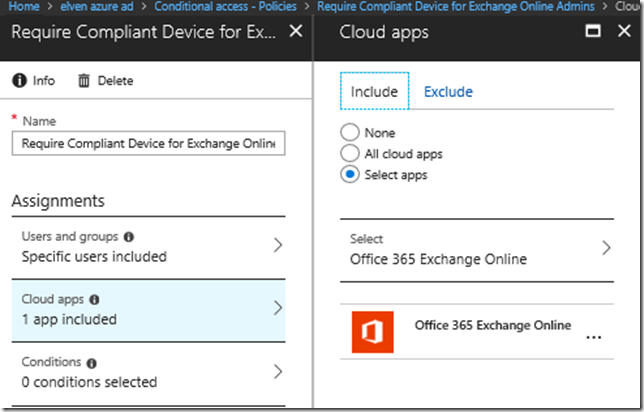
Task: Click info icon next to Cloud apps label
Action: tap(94, 299)
